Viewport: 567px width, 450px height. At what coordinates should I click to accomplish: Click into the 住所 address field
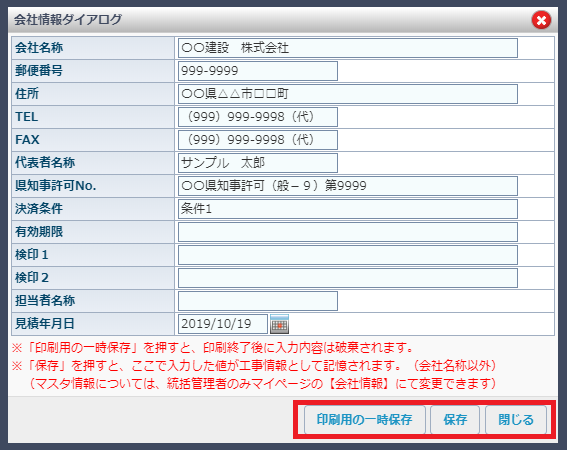click(x=348, y=94)
